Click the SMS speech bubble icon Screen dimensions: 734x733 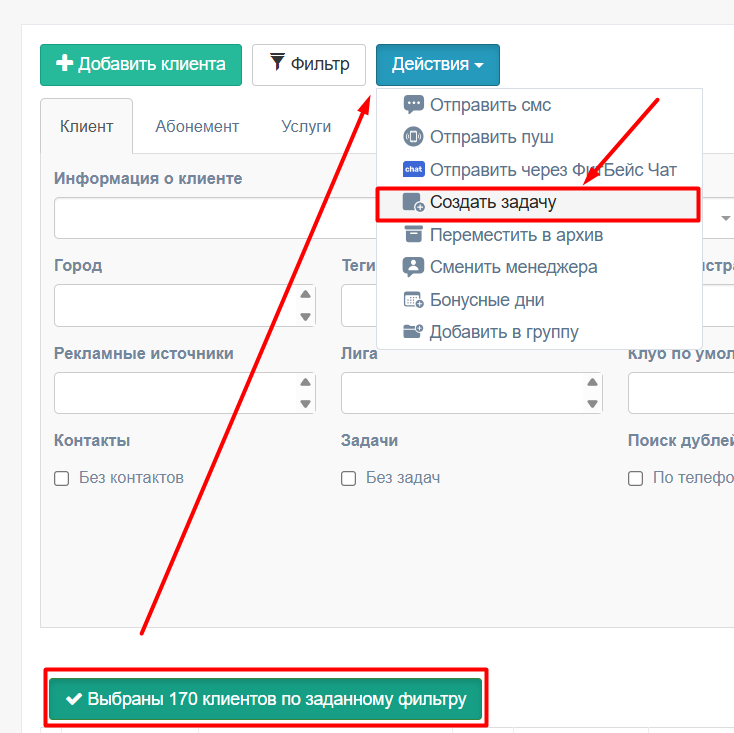413,104
